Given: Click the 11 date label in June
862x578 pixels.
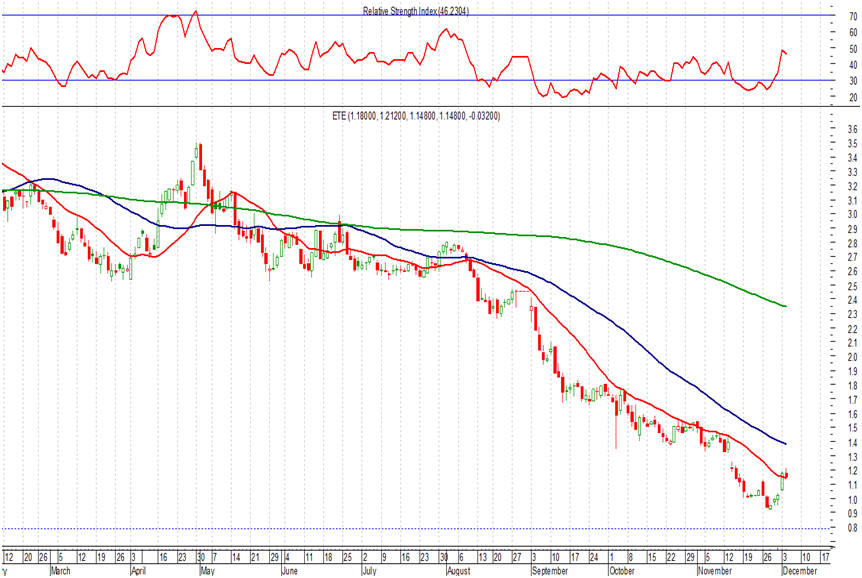Looking at the screenshot, I should (x=309, y=558).
